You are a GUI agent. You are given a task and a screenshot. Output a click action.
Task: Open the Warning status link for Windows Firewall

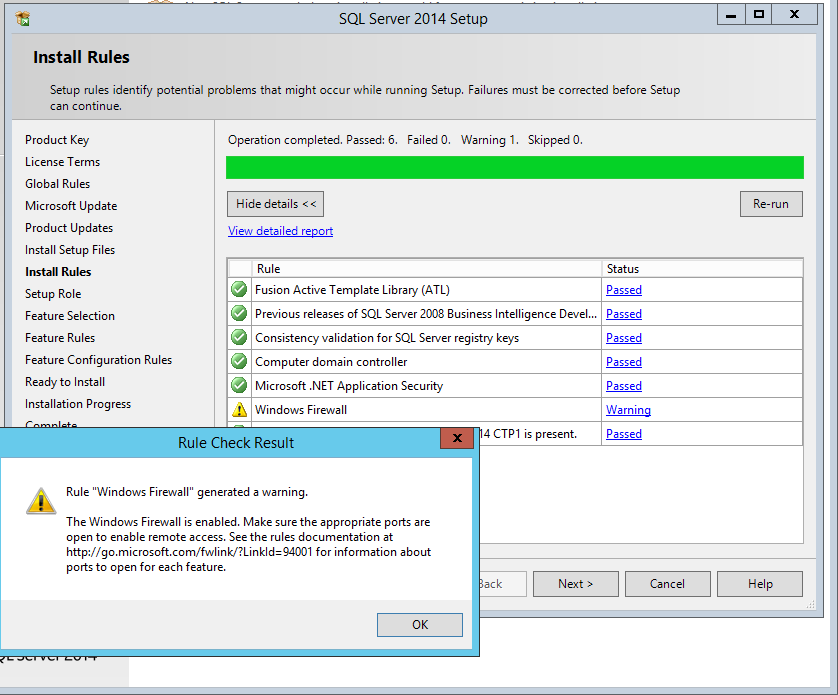pos(628,410)
